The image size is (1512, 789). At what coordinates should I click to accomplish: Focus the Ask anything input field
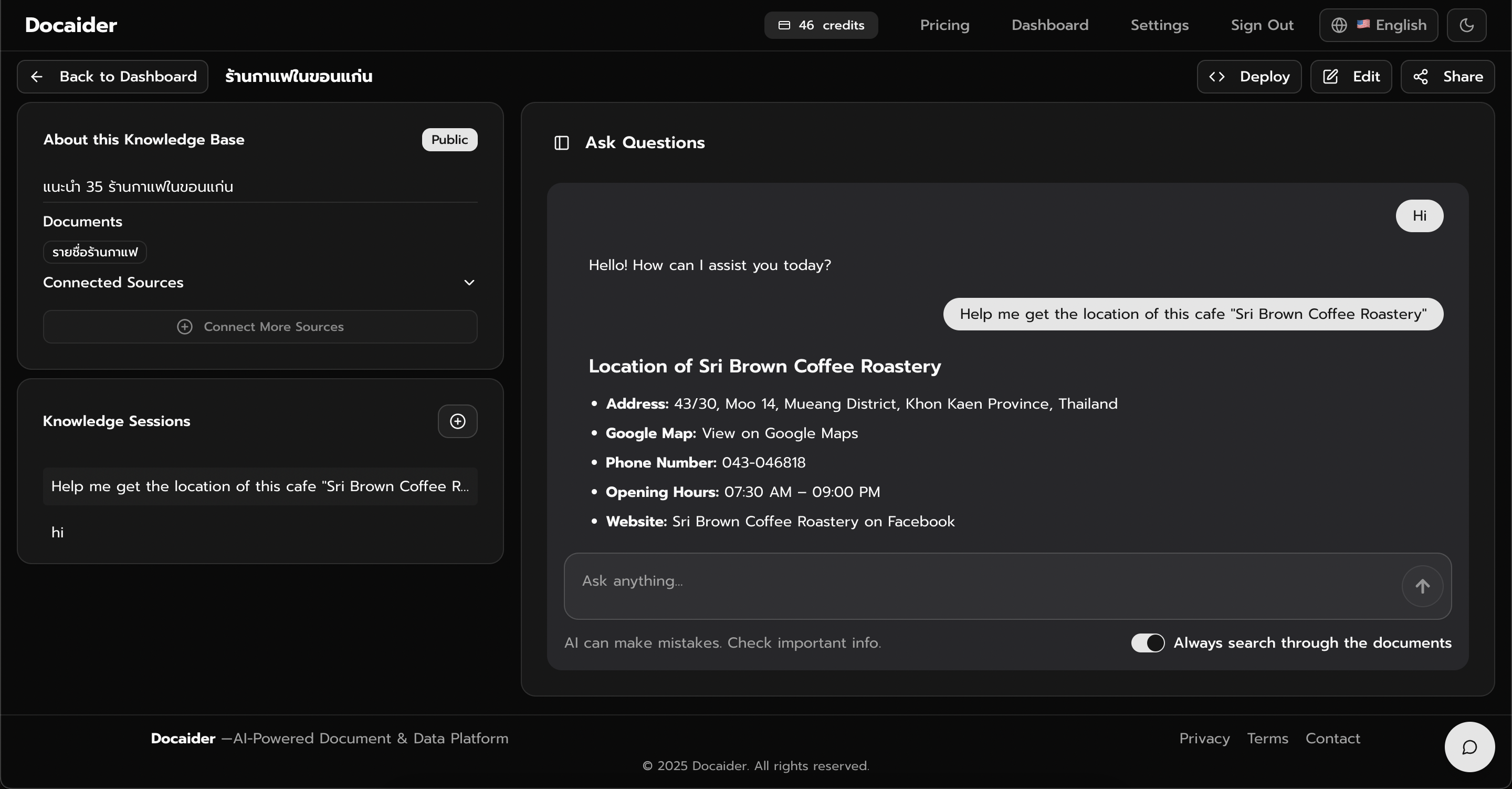(x=980, y=582)
